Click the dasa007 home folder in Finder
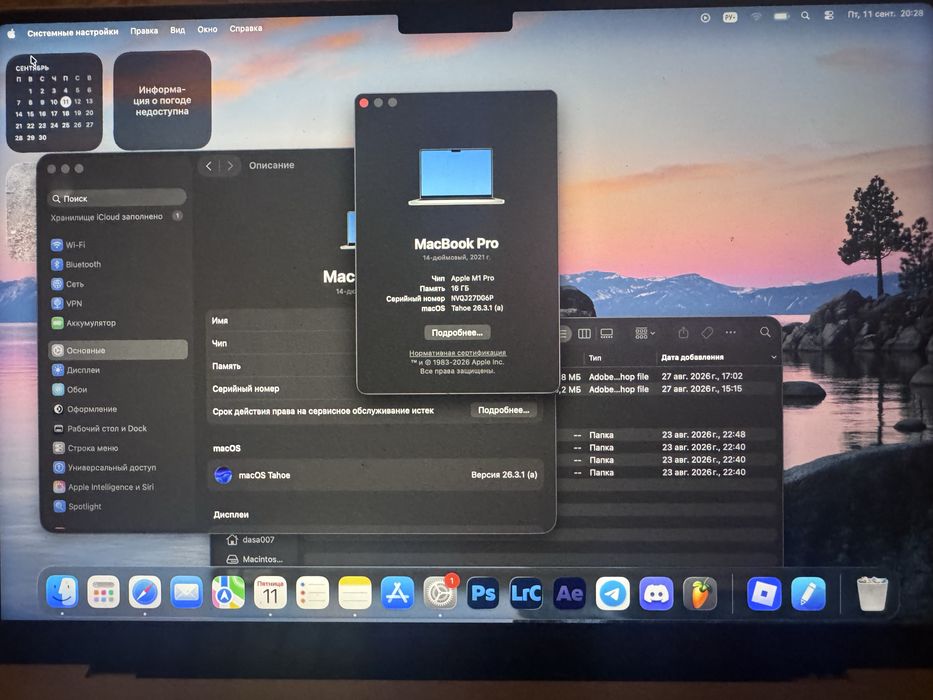 coord(252,540)
